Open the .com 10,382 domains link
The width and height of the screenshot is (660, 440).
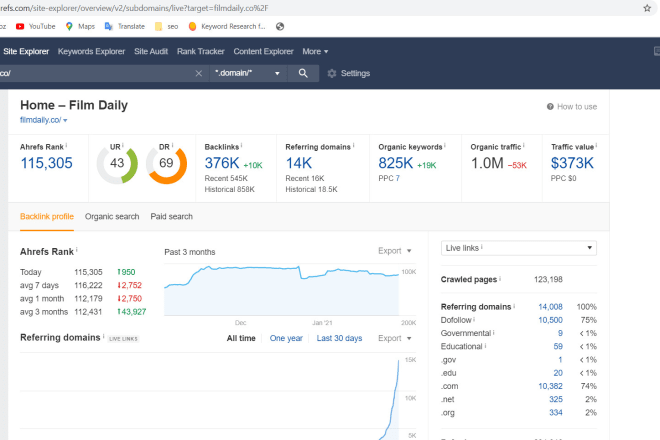pyautogui.click(x=550, y=386)
